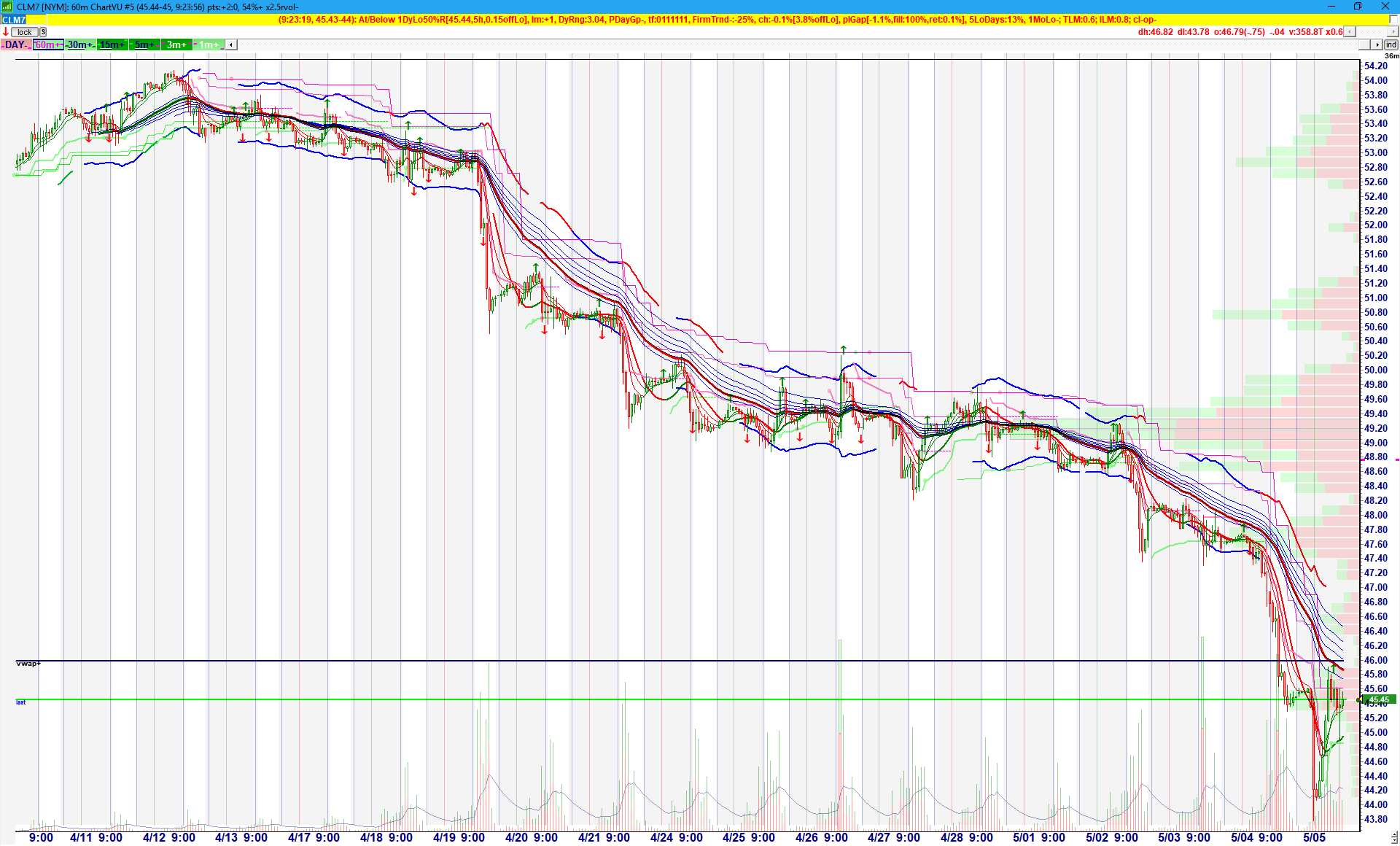Screen dimensions: 1400x846
Task: Switch to the DAY timeframe tab
Action: [x=16, y=44]
